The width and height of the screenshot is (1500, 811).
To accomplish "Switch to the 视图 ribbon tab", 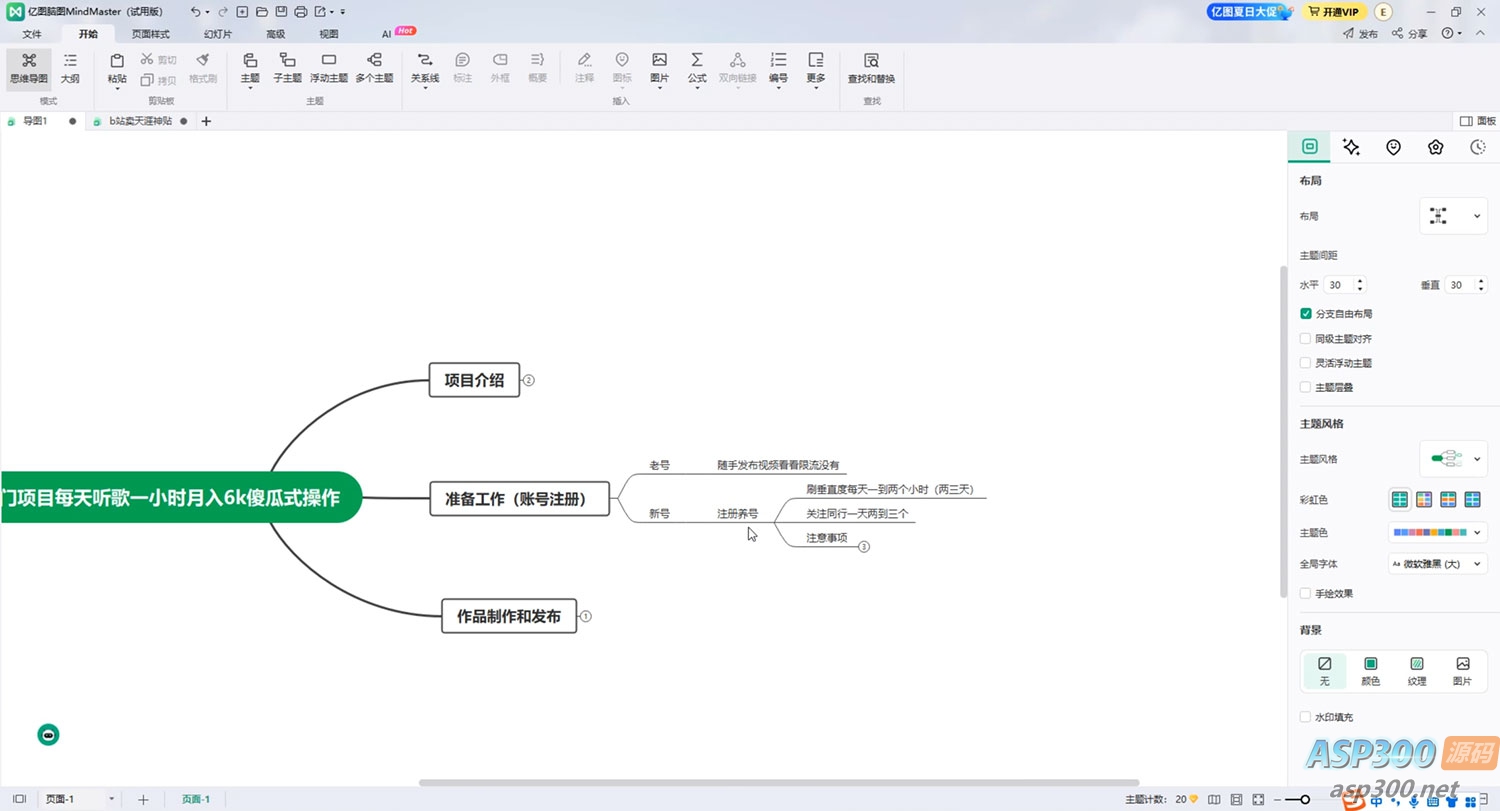I will [329, 34].
